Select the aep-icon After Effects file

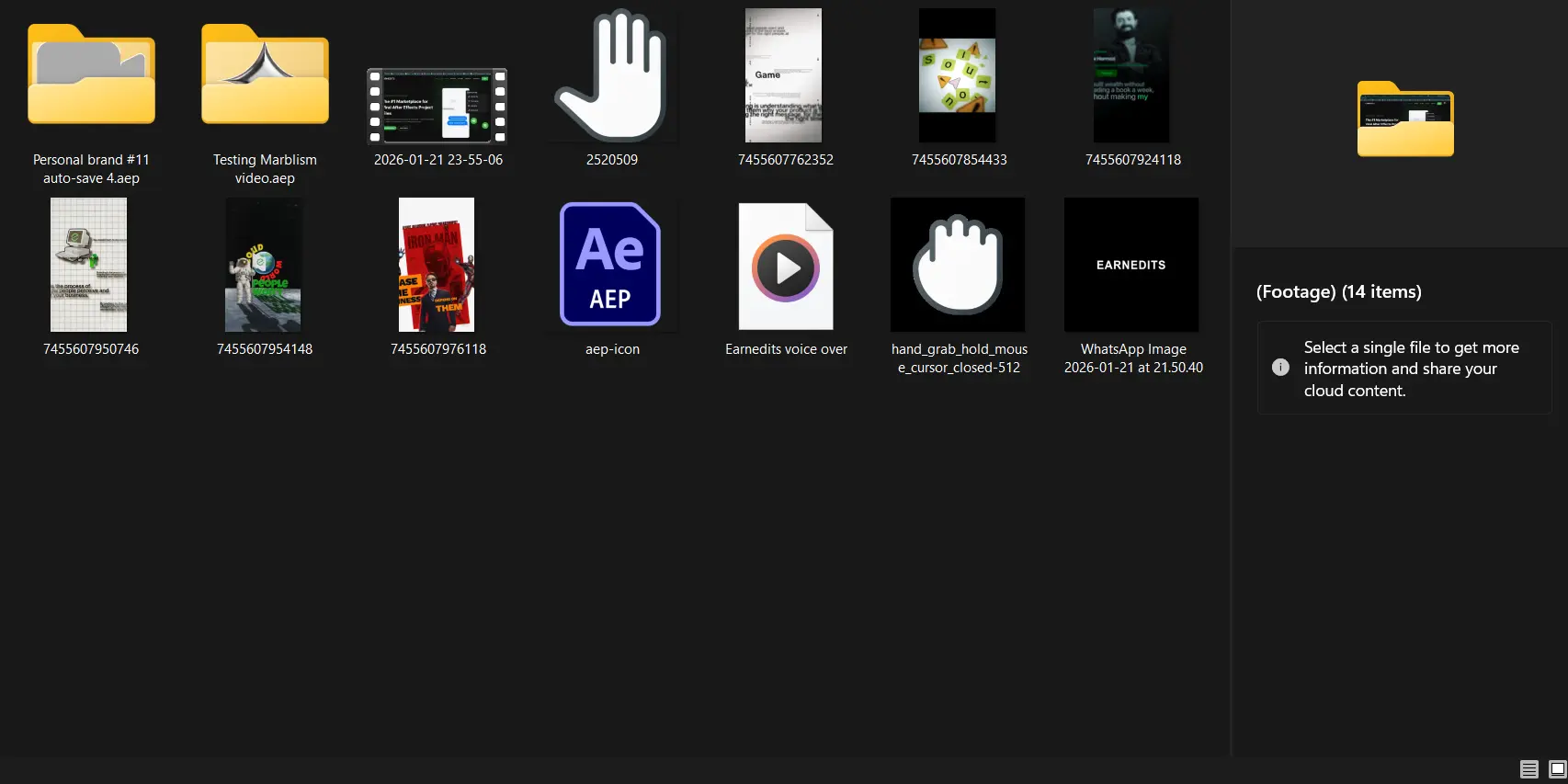(611, 265)
